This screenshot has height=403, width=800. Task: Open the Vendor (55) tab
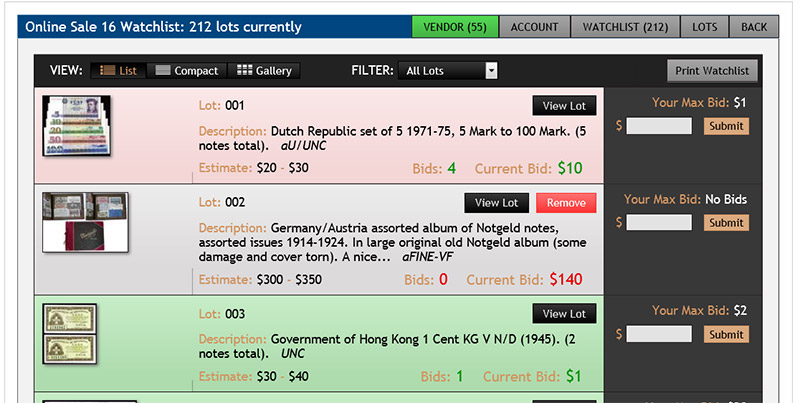pos(454,27)
